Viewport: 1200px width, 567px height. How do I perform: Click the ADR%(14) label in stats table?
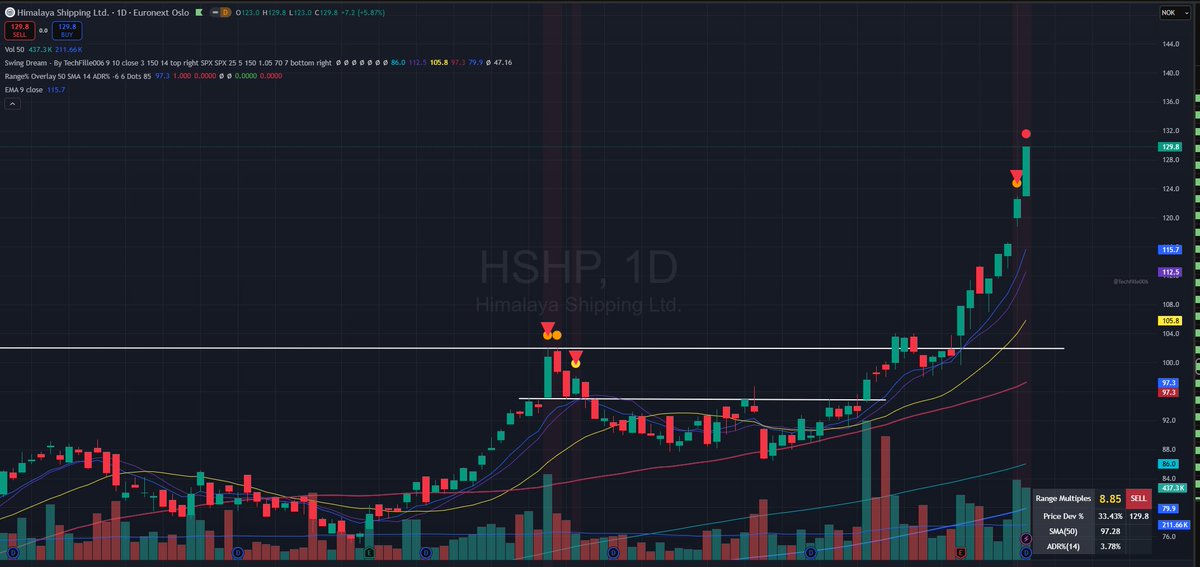(x=1062, y=547)
